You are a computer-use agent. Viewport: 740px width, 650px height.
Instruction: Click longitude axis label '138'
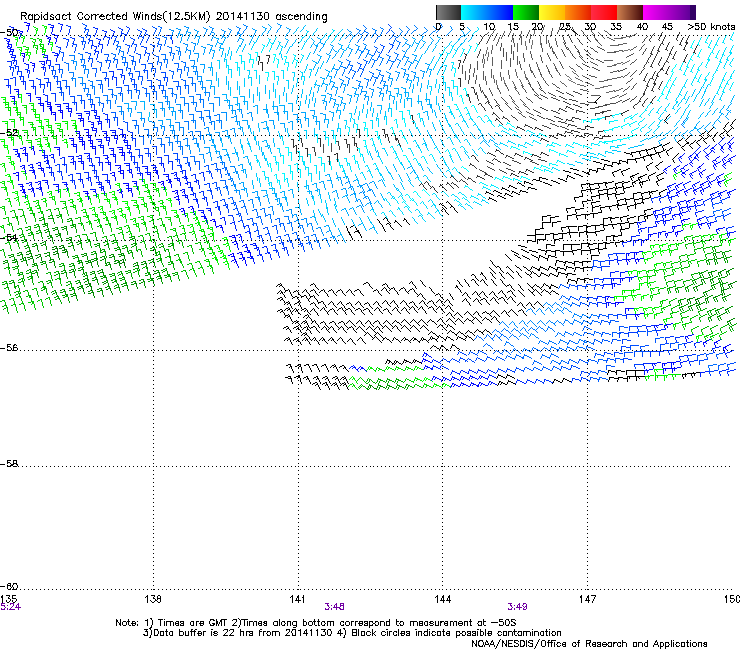[x=153, y=599]
